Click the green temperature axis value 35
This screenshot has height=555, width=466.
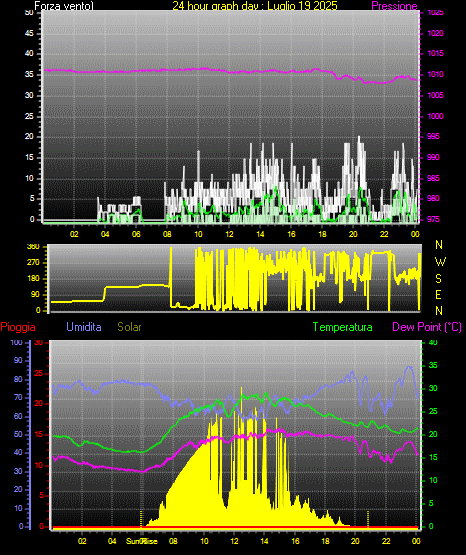pos(433,365)
